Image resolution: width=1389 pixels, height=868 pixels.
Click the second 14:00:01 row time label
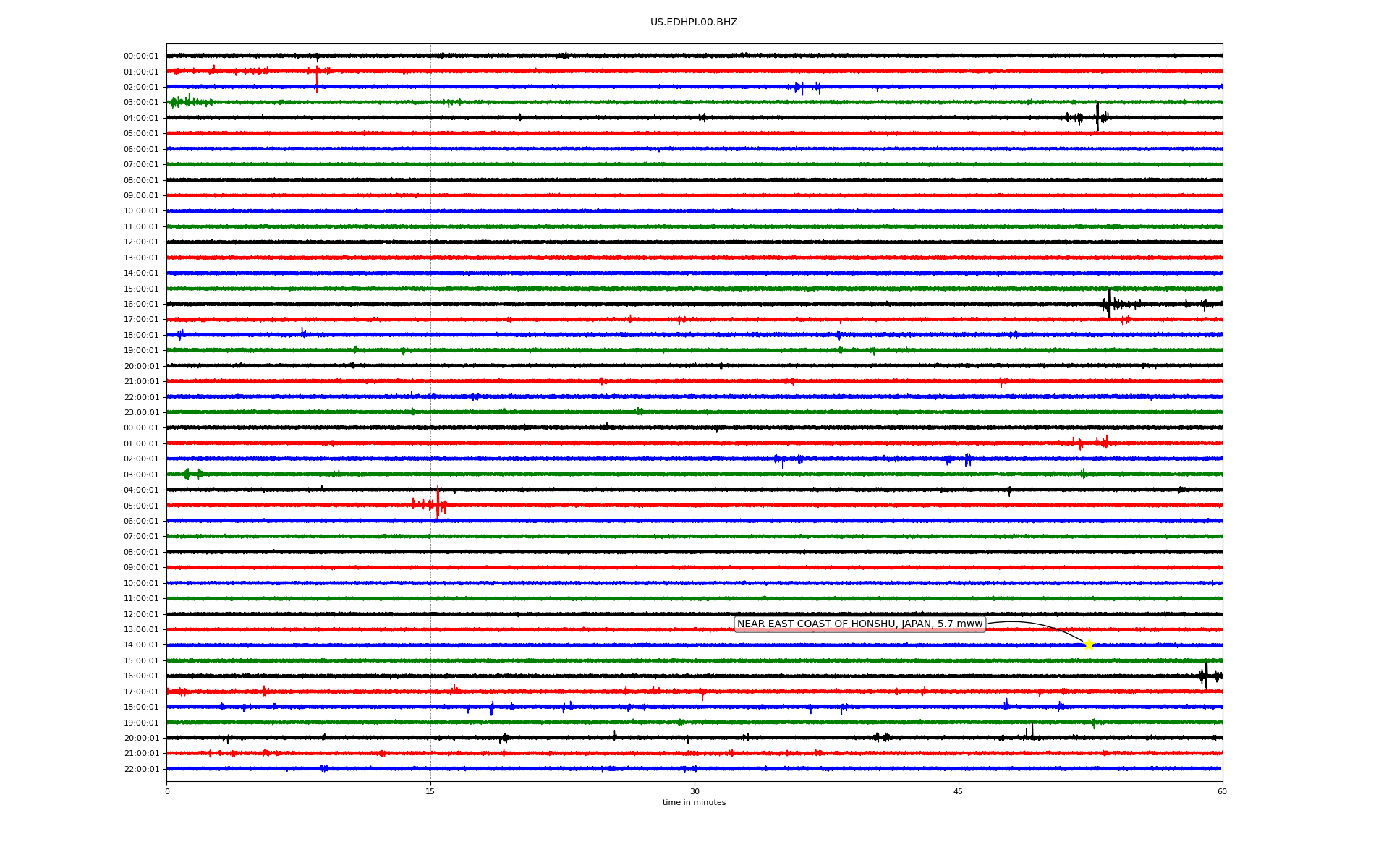coord(141,645)
